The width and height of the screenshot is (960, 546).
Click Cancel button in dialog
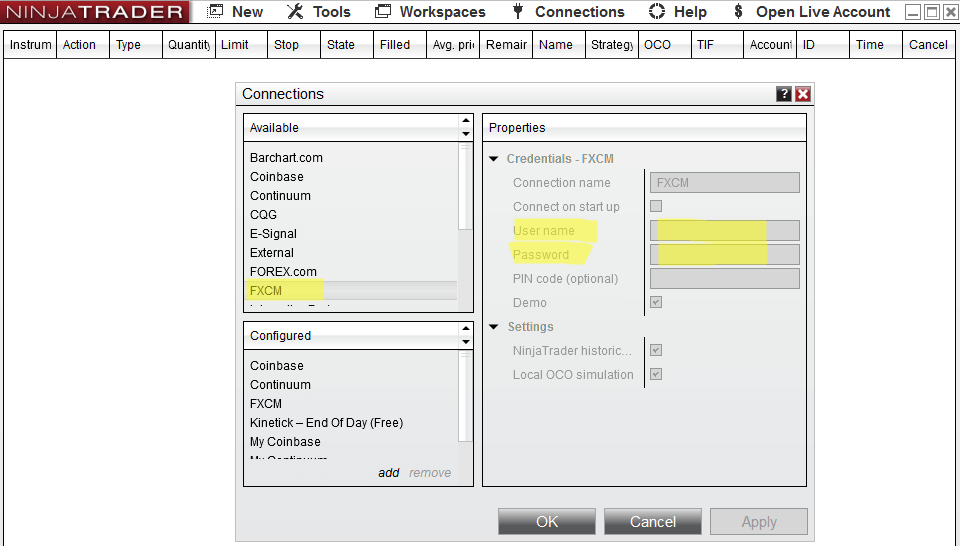653,522
